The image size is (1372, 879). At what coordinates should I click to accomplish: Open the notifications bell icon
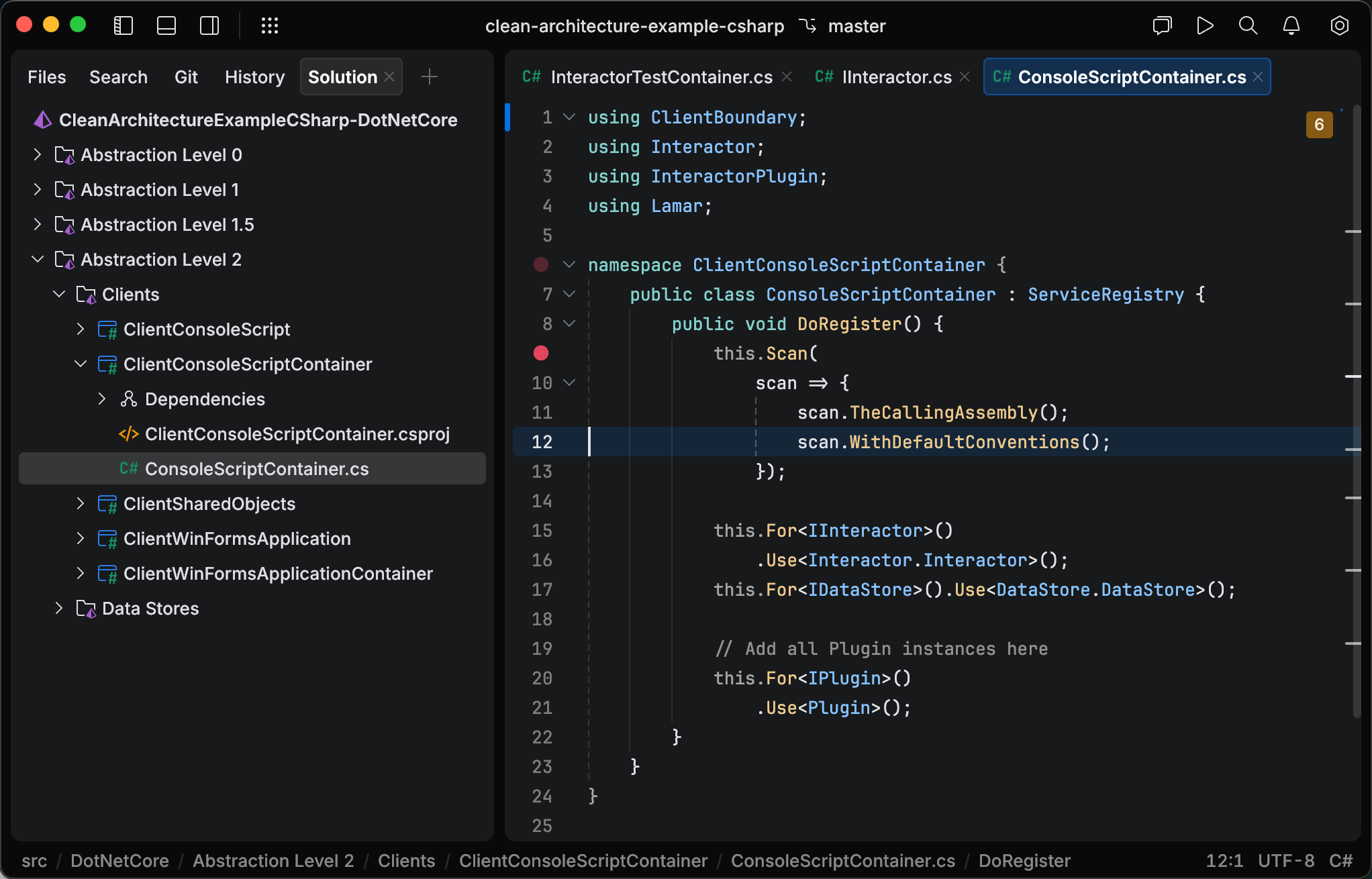(1291, 25)
